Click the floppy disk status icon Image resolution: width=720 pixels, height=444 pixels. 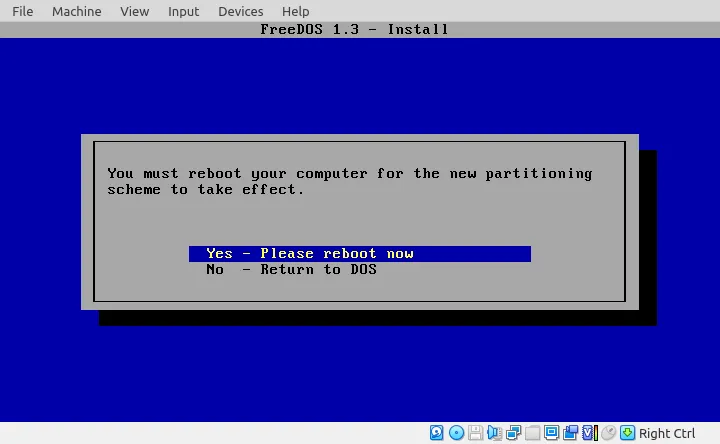pos(476,433)
